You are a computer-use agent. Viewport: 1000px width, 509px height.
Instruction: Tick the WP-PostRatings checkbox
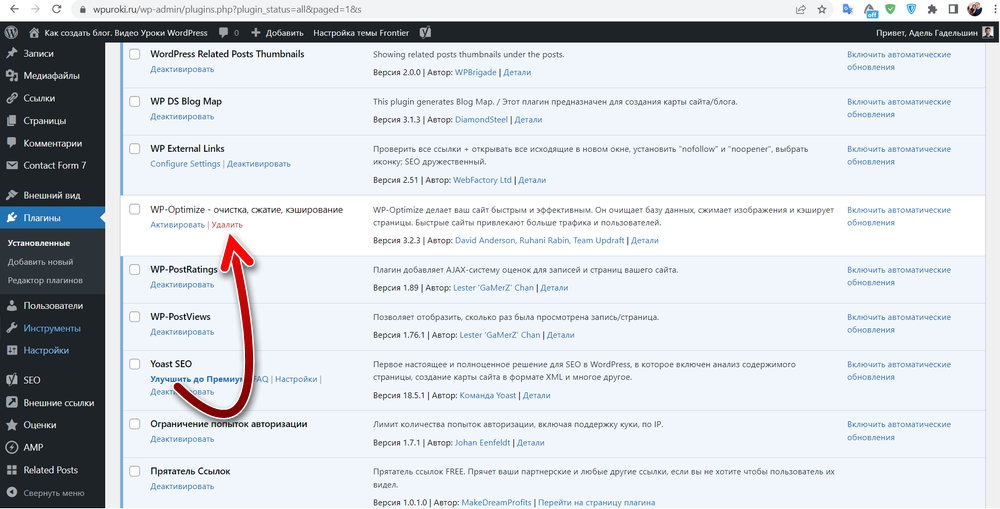coord(135,269)
